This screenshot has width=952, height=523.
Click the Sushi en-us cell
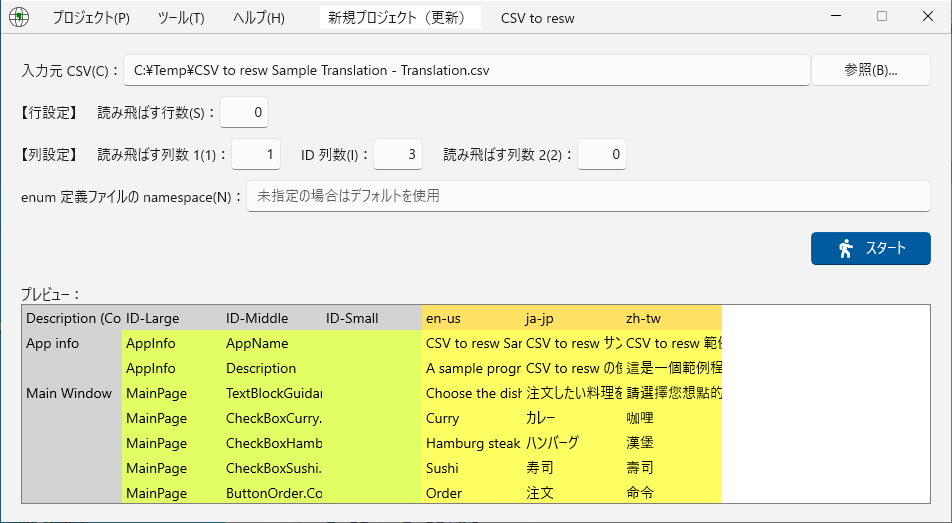tap(472, 468)
